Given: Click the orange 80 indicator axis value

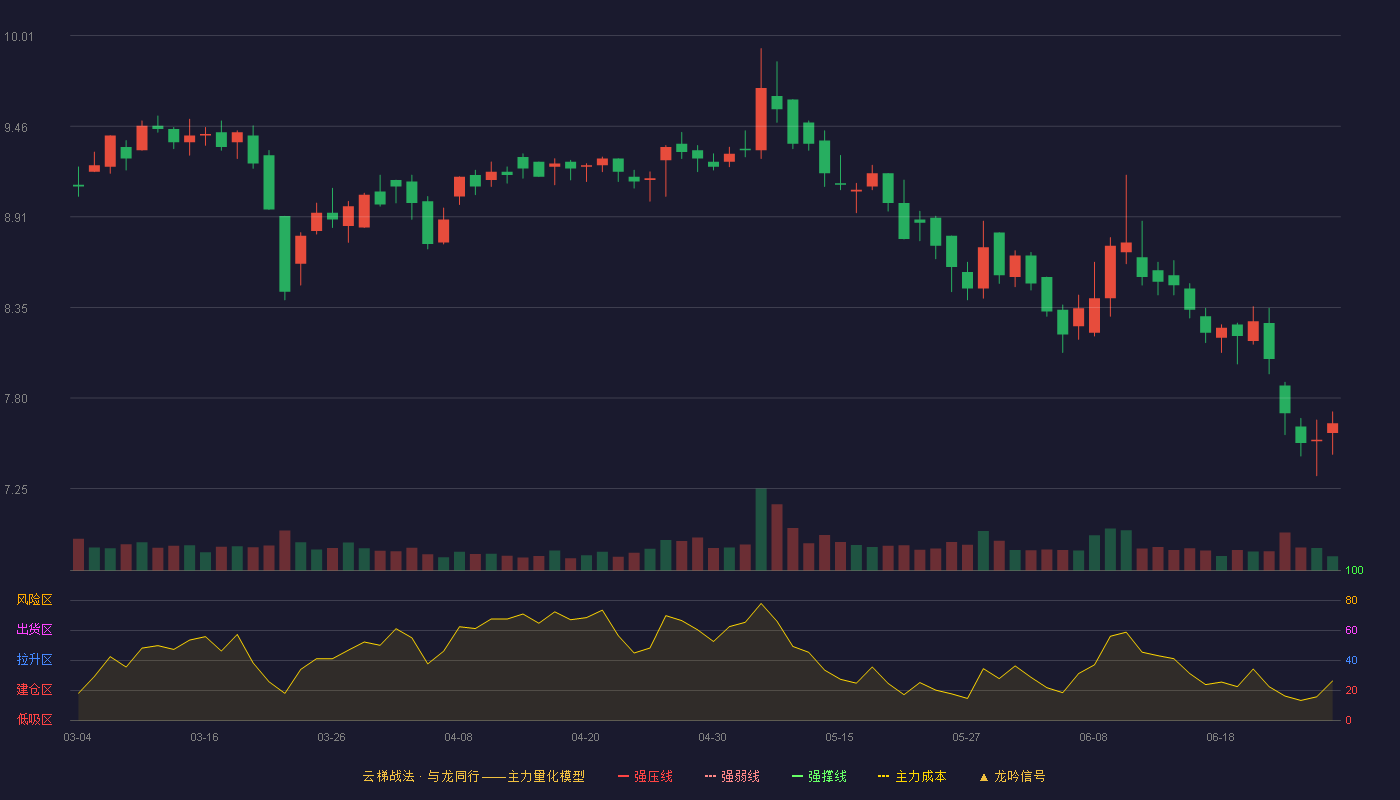Looking at the screenshot, I should click(x=1351, y=600).
